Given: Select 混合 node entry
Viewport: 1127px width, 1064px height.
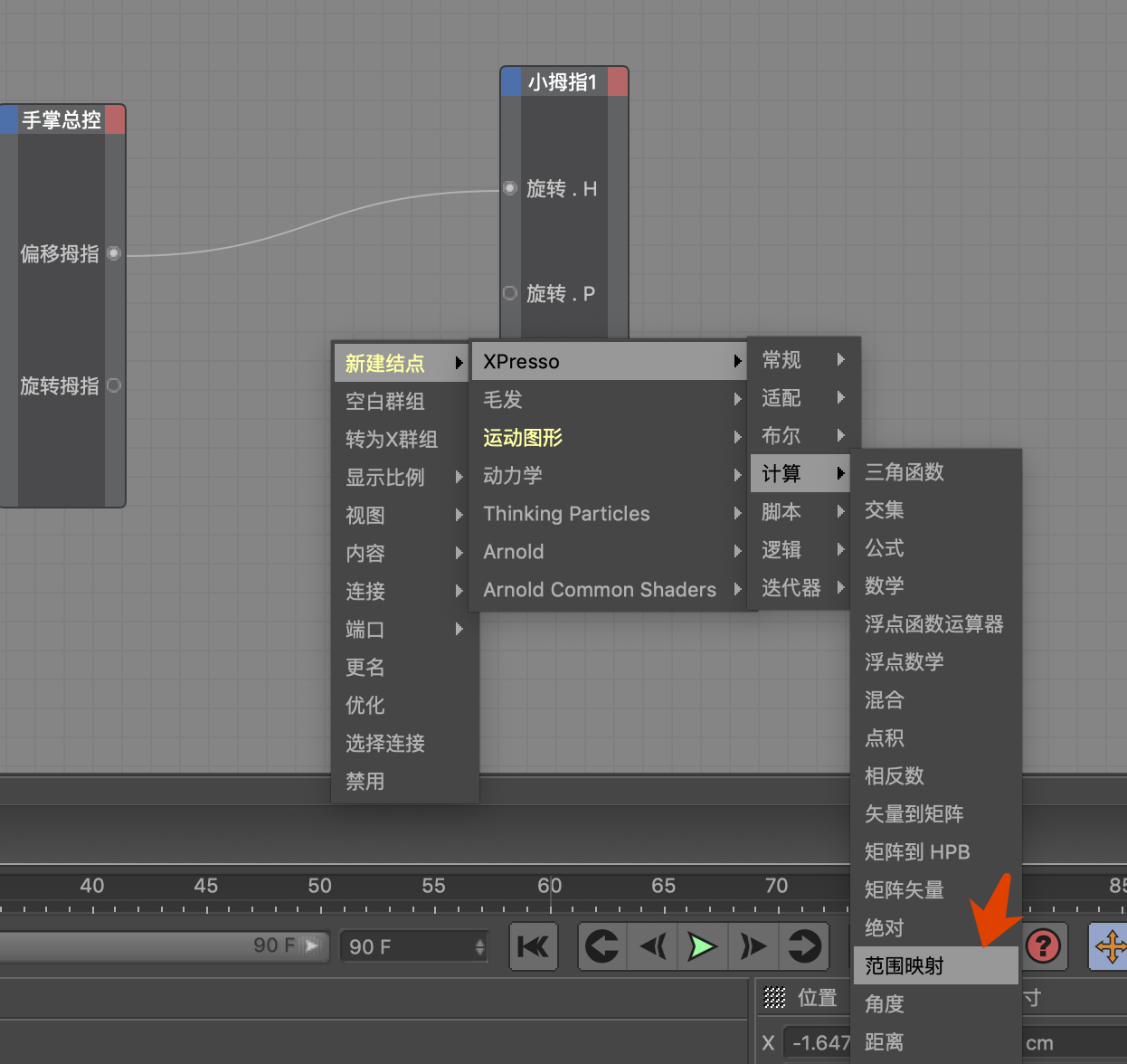Looking at the screenshot, I should pyautogui.click(x=936, y=699).
